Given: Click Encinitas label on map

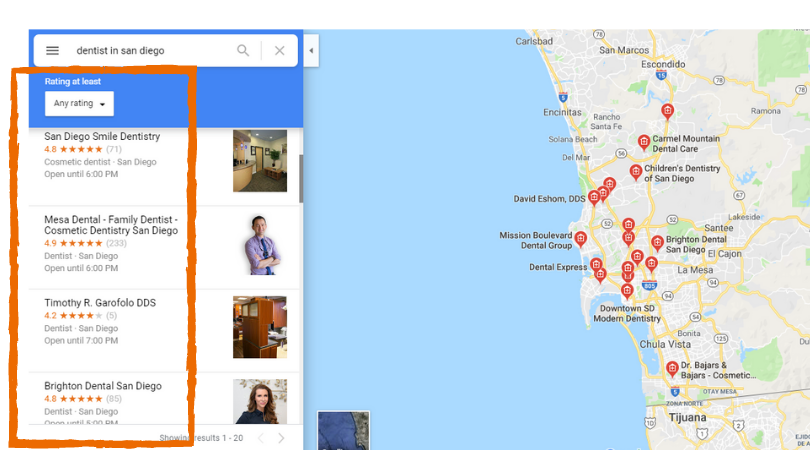Looking at the screenshot, I should click(x=562, y=112).
